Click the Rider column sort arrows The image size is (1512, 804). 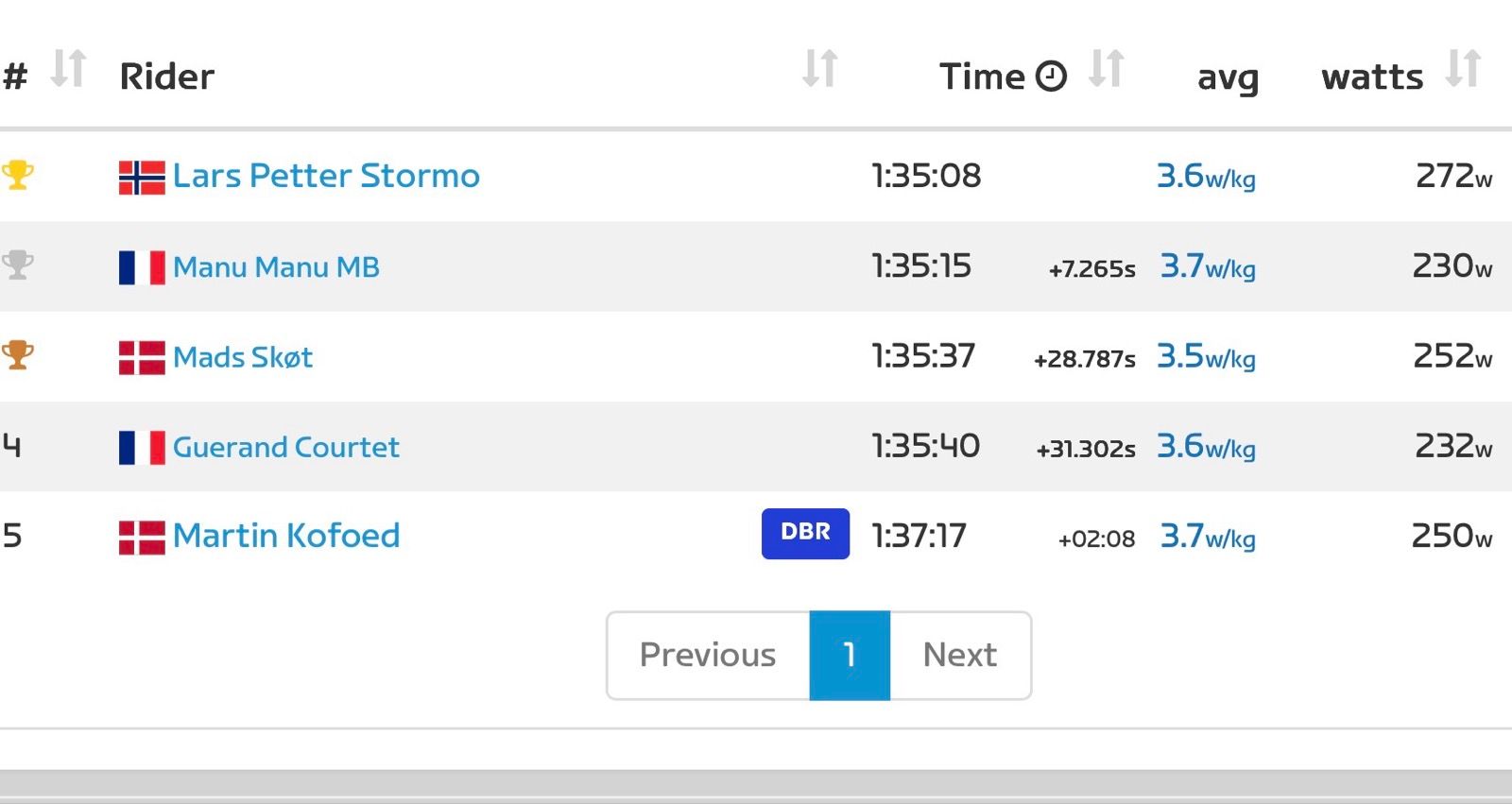click(819, 69)
